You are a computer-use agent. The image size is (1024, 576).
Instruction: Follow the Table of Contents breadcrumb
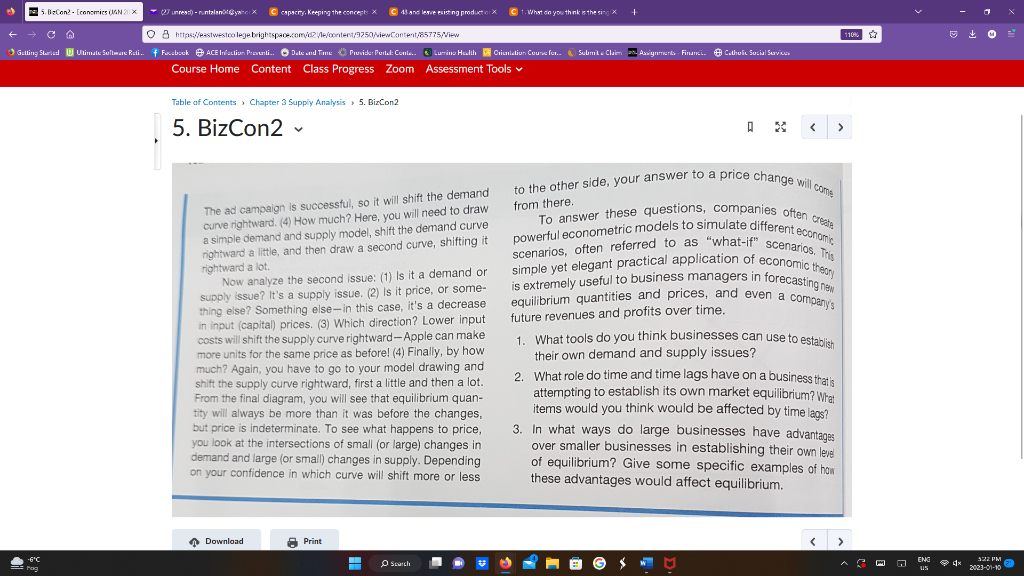(x=204, y=102)
